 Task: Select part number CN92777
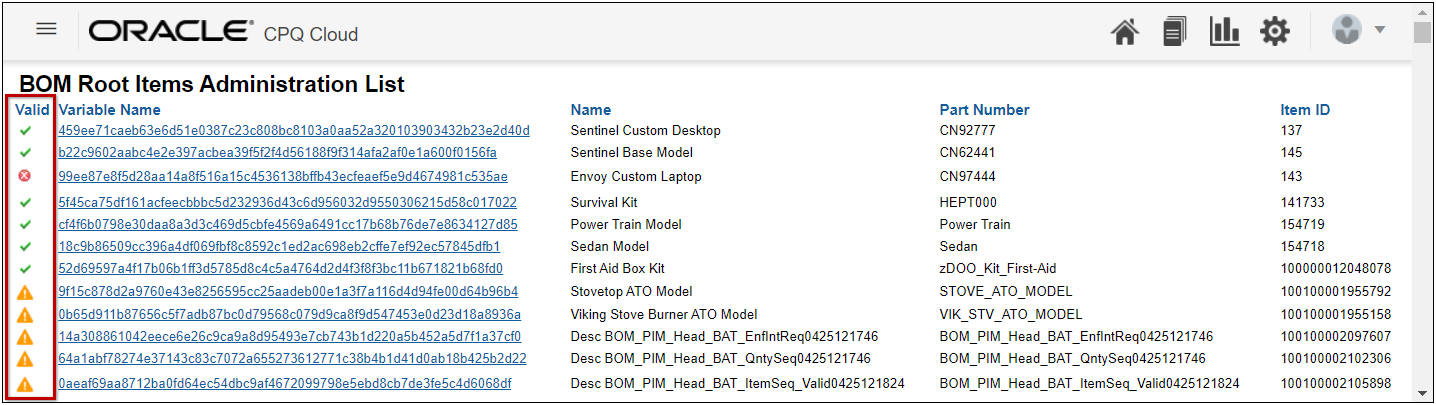tap(966, 131)
